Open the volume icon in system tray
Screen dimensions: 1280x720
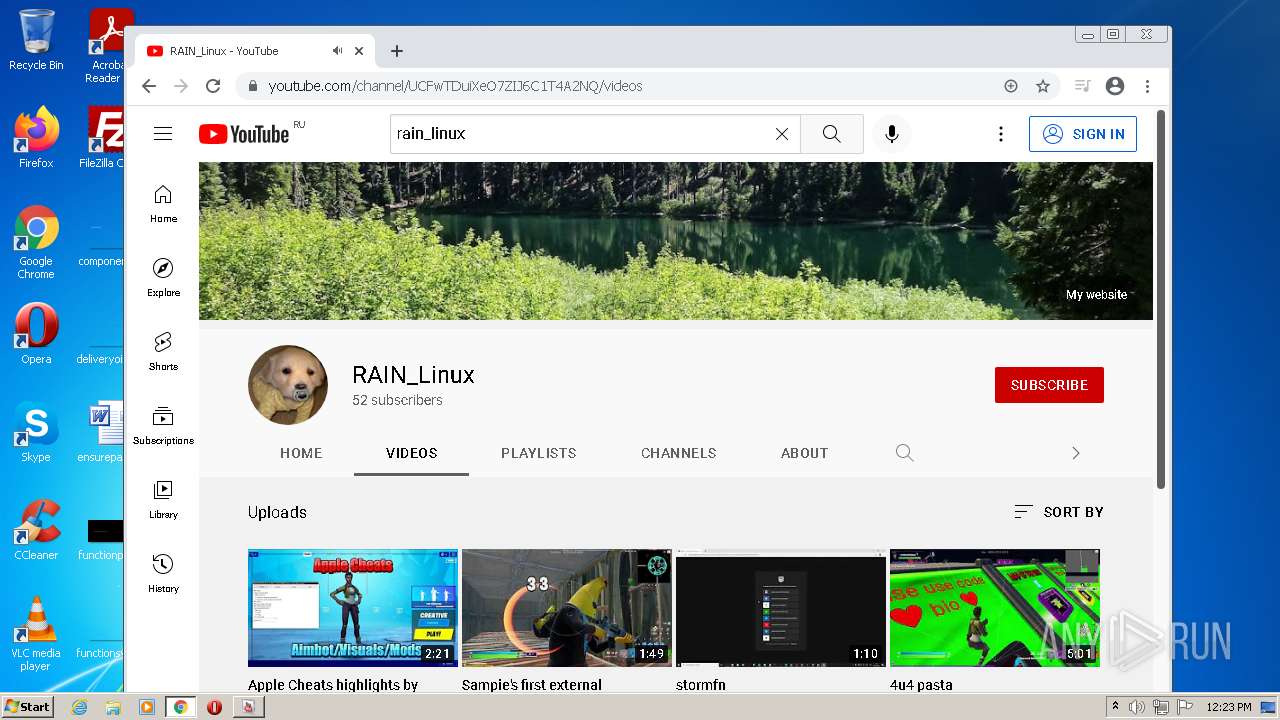pos(1137,707)
